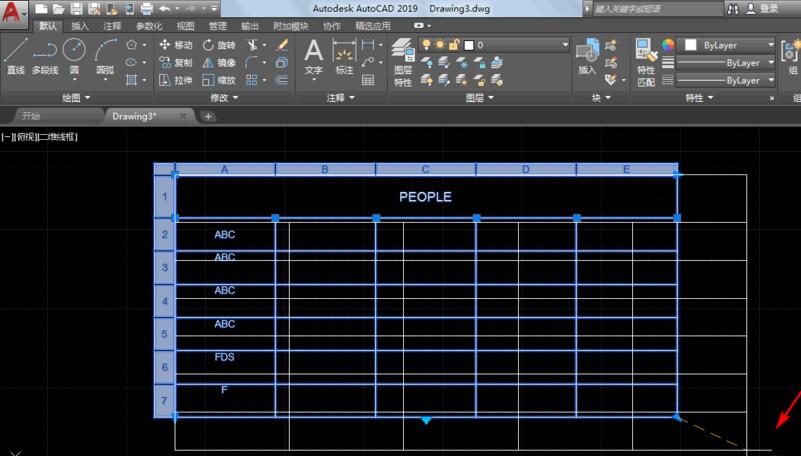Click the Undo arrow icon
This screenshot has height=456, width=801.
click(165, 9)
